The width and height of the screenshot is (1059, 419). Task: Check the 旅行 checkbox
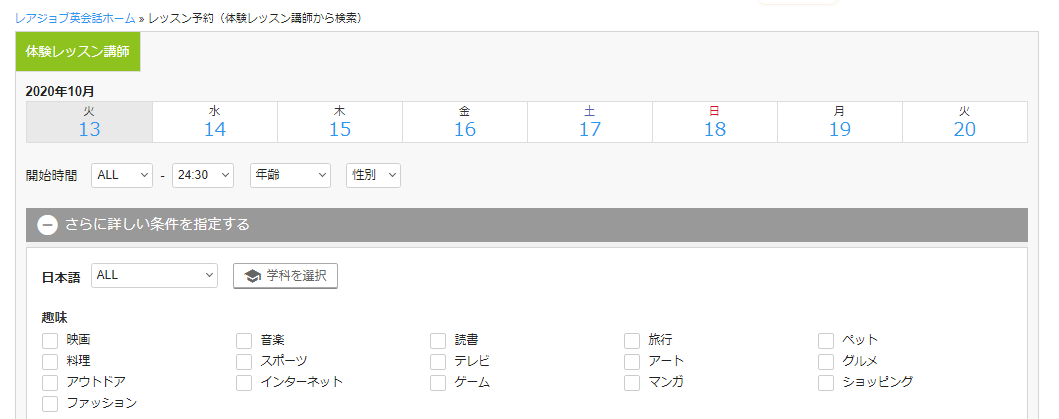pyautogui.click(x=631, y=340)
